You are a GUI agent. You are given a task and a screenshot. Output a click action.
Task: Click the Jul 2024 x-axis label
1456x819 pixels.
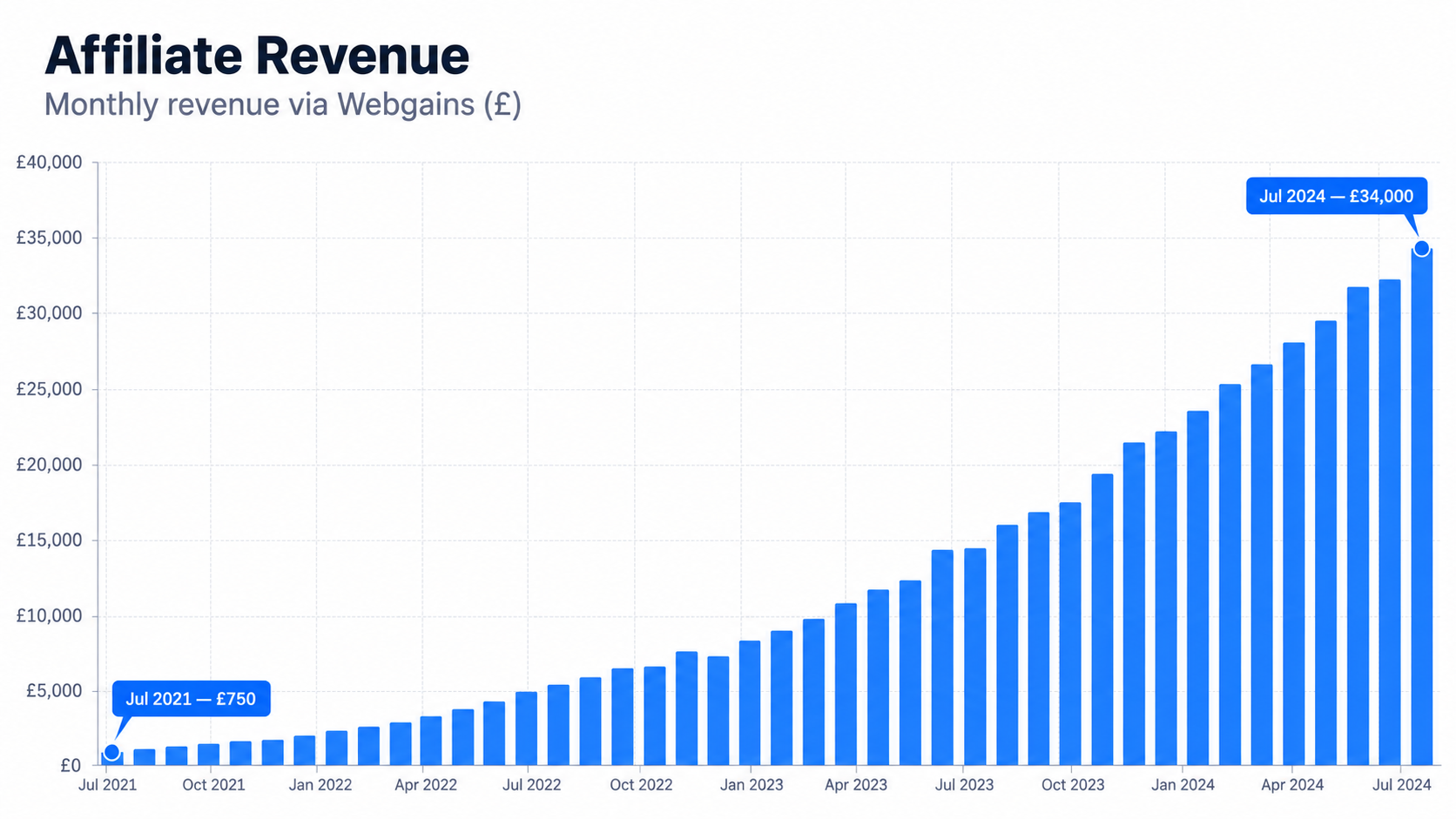coord(1402,785)
